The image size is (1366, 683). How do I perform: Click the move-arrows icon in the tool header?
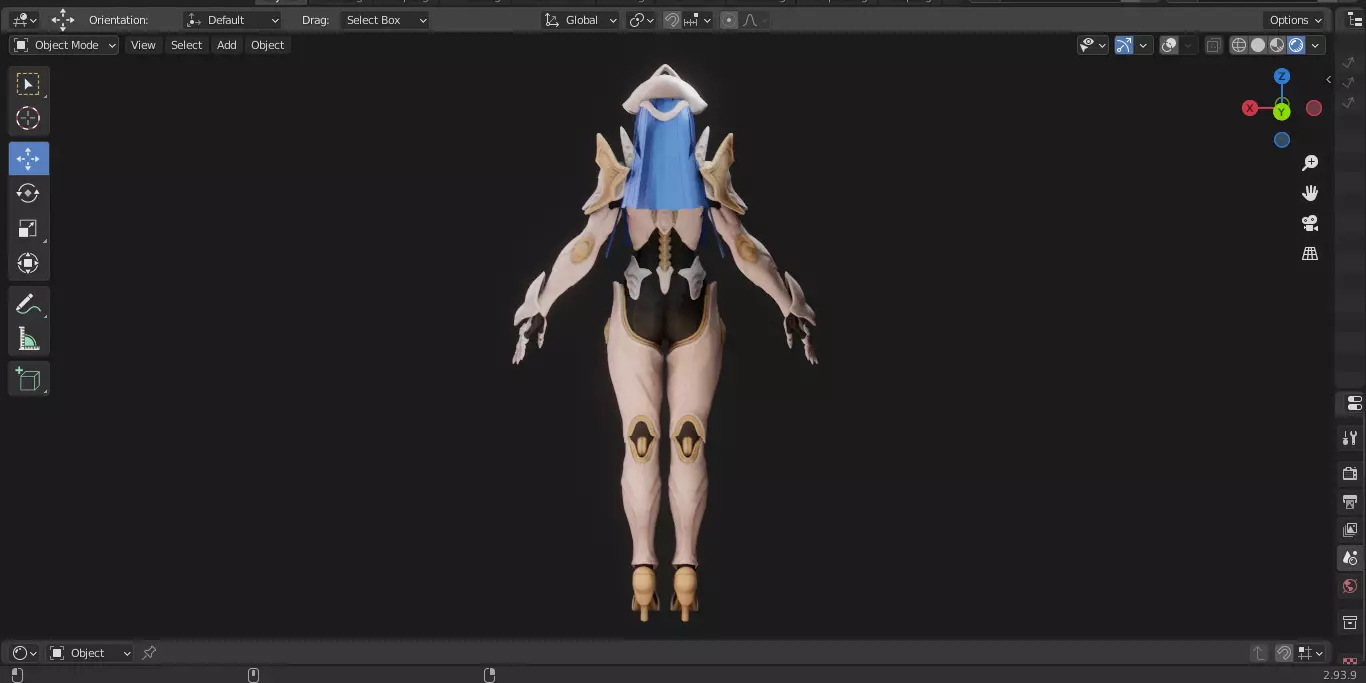[63, 20]
